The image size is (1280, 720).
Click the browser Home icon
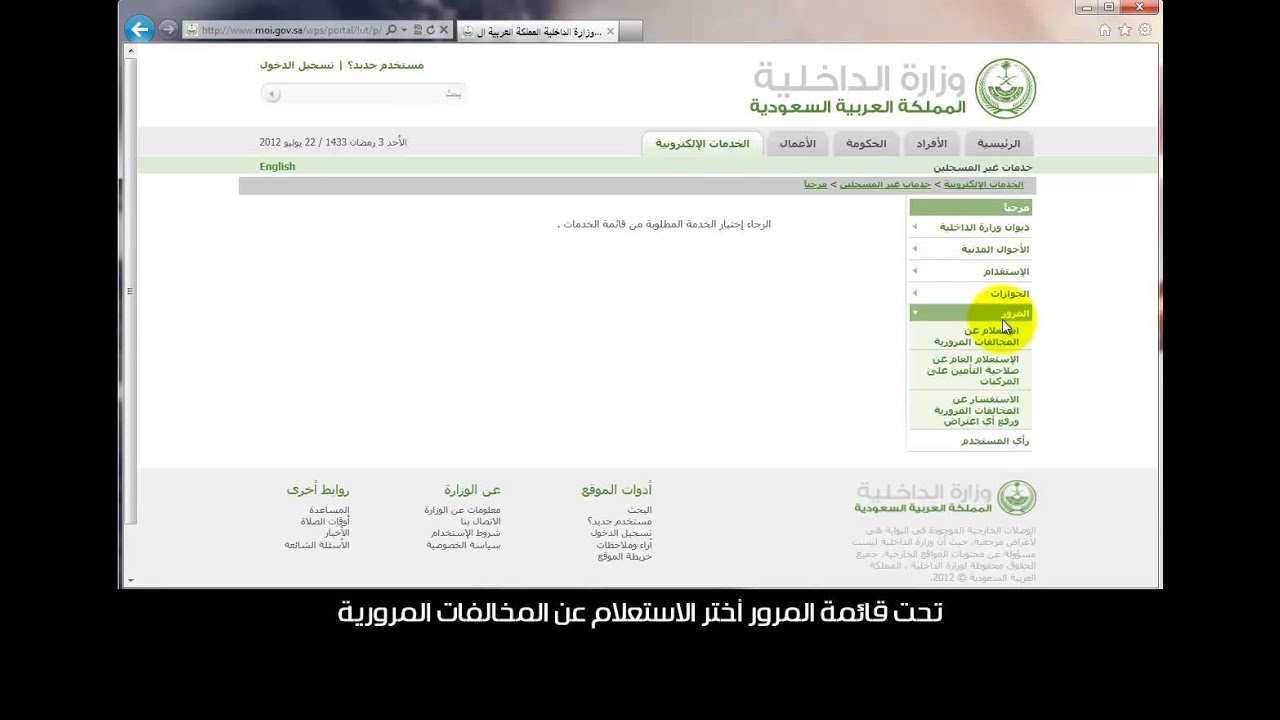point(1105,30)
